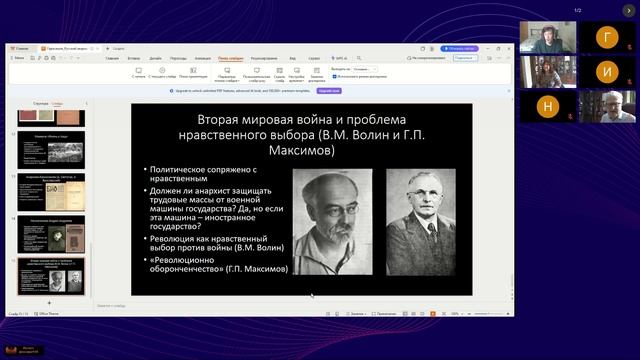Viewport: 640px width, 360px height.
Task: Start slideshow with the С начала icon
Action: pyautogui.click(x=139, y=71)
